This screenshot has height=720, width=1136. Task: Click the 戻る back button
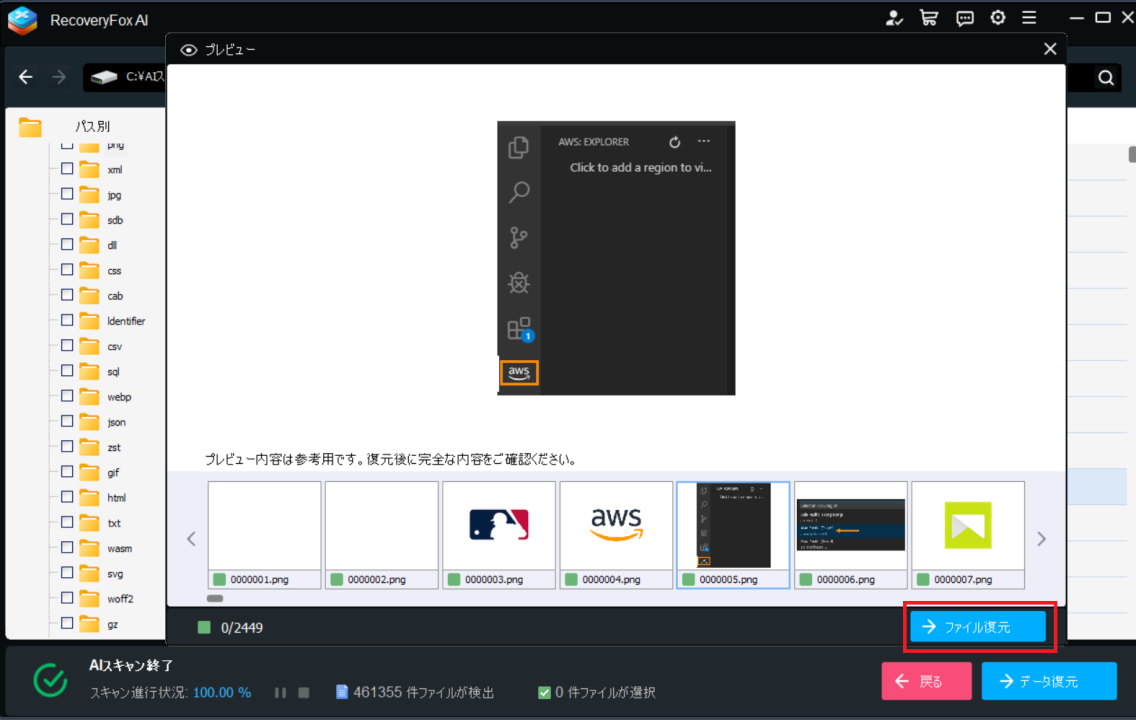point(927,681)
